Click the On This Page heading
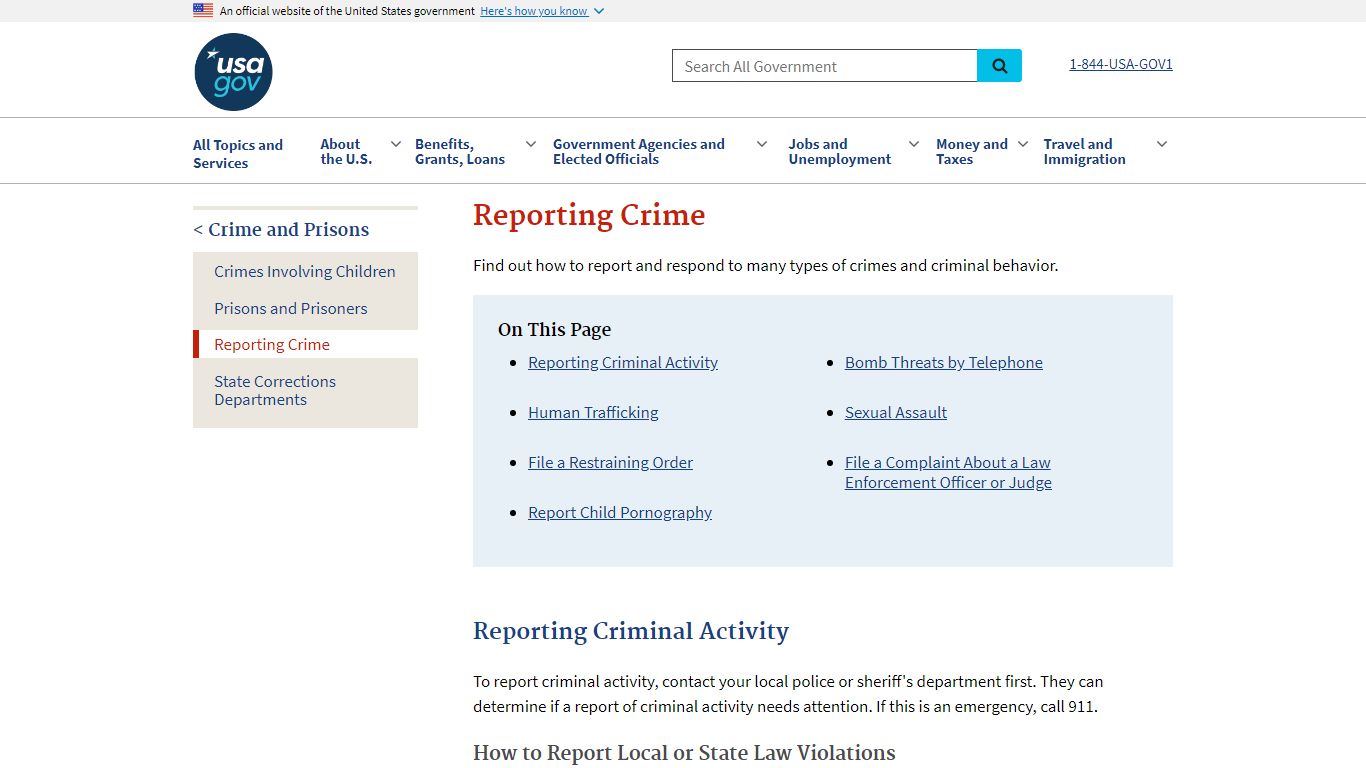The width and height of the screenshot is (1366, 768). [554, 329]
